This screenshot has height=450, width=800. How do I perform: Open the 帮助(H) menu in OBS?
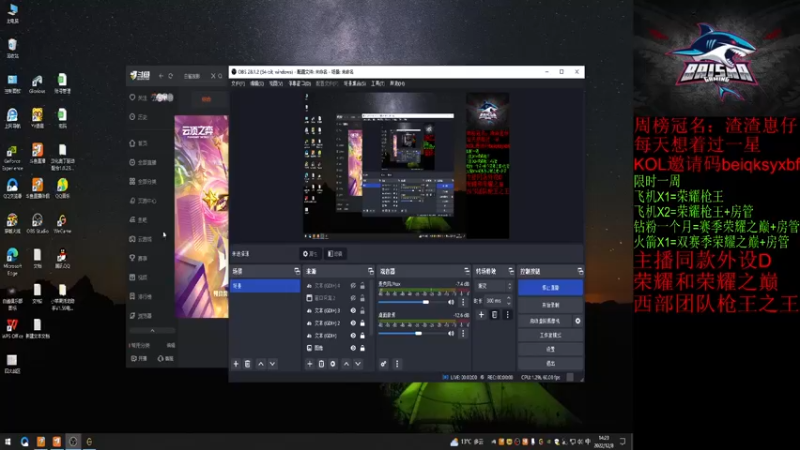(397, 84)
